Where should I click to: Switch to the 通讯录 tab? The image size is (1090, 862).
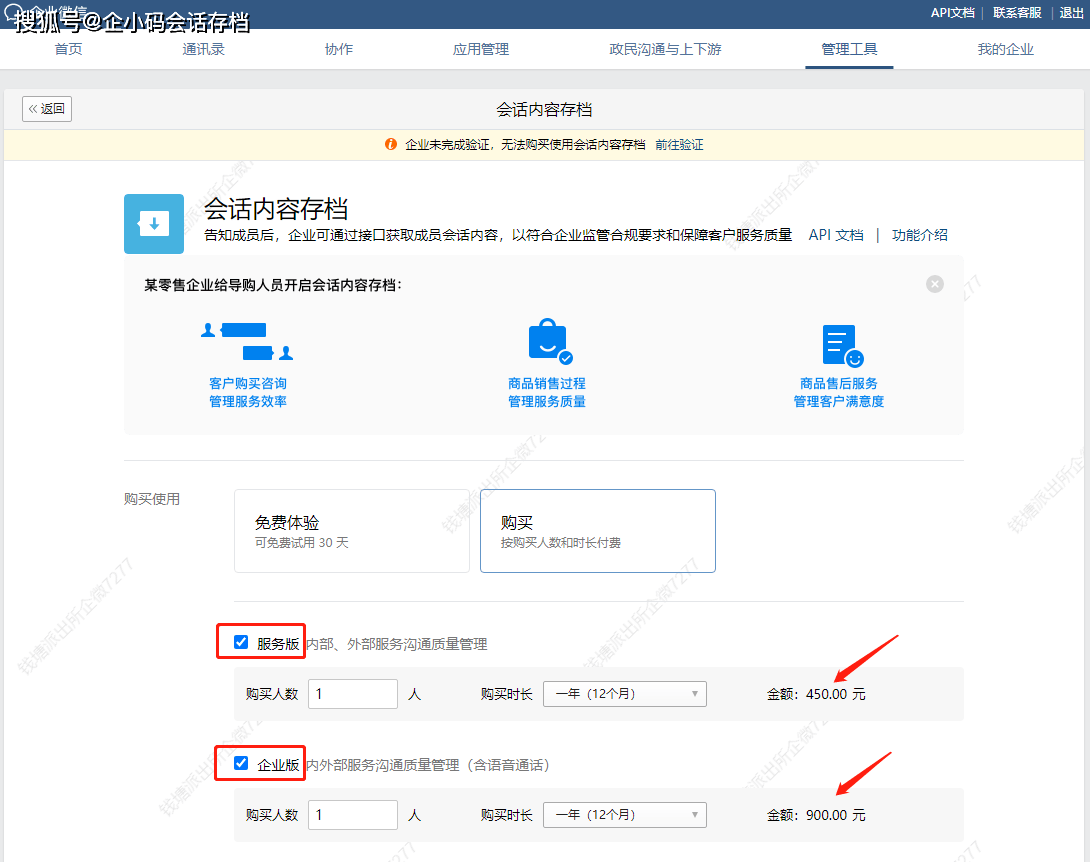point(204,50)
